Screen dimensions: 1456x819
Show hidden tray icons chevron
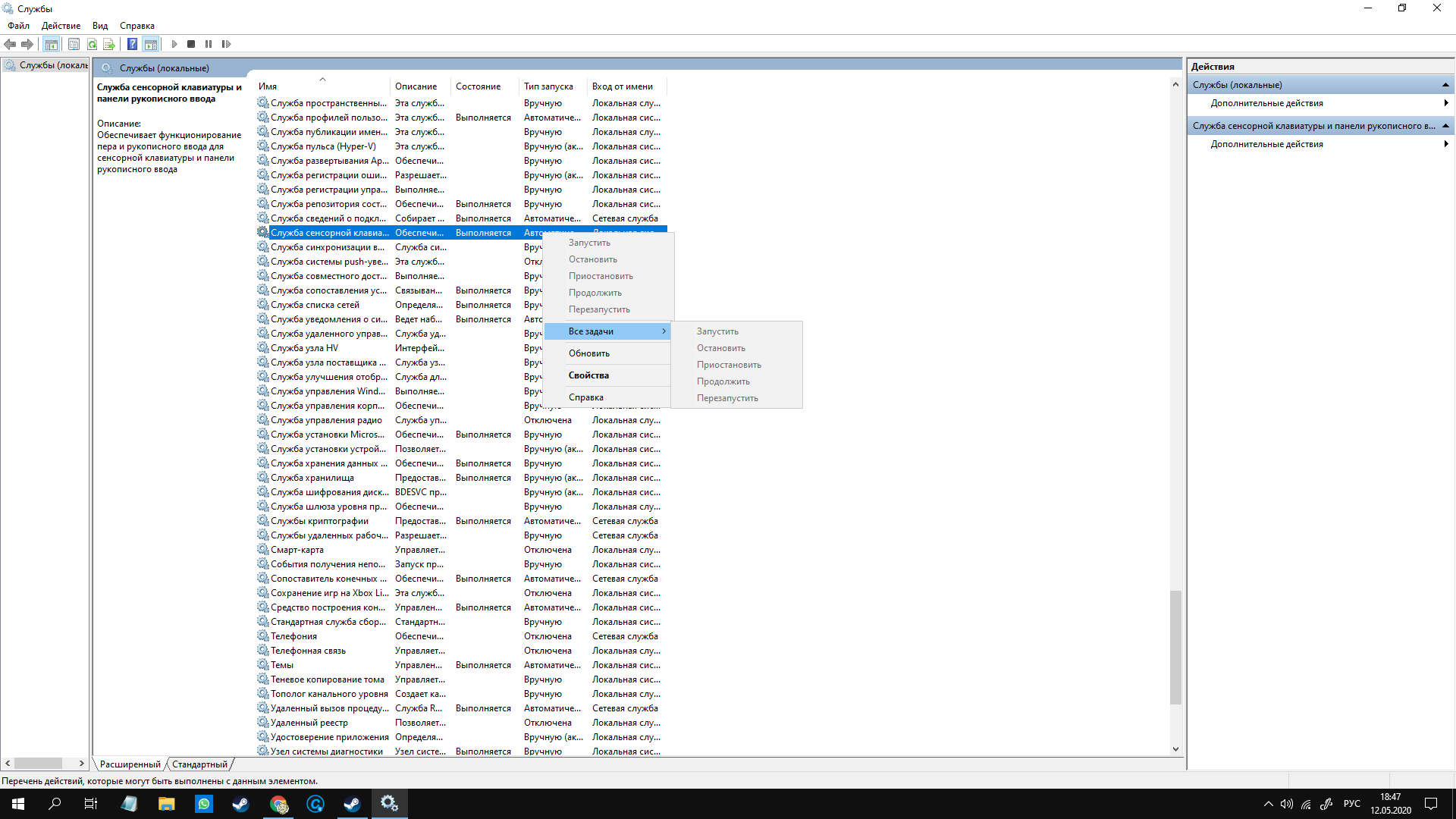tap(1268, 804)
